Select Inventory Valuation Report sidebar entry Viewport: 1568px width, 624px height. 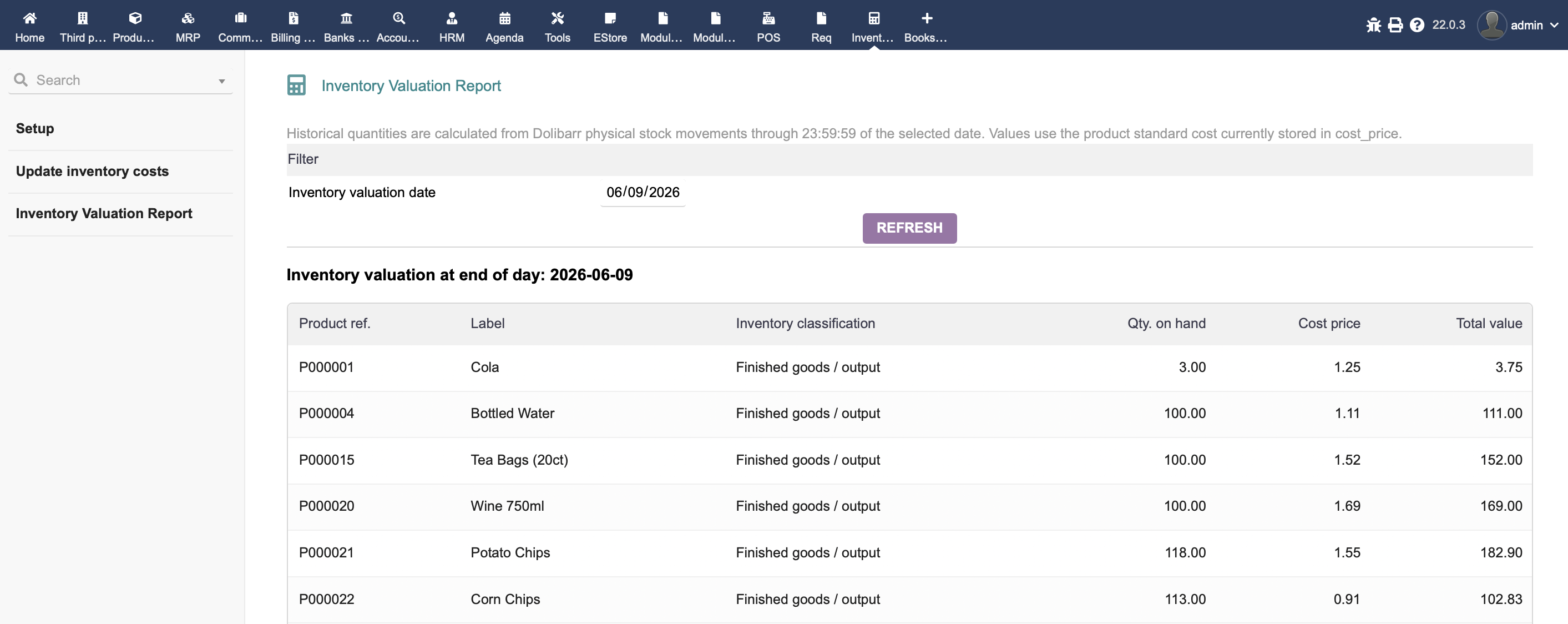click(104, 213)
